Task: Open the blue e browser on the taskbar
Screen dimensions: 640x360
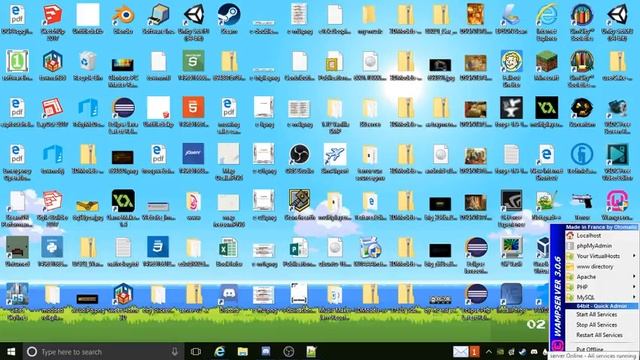Action: point(220,351)
